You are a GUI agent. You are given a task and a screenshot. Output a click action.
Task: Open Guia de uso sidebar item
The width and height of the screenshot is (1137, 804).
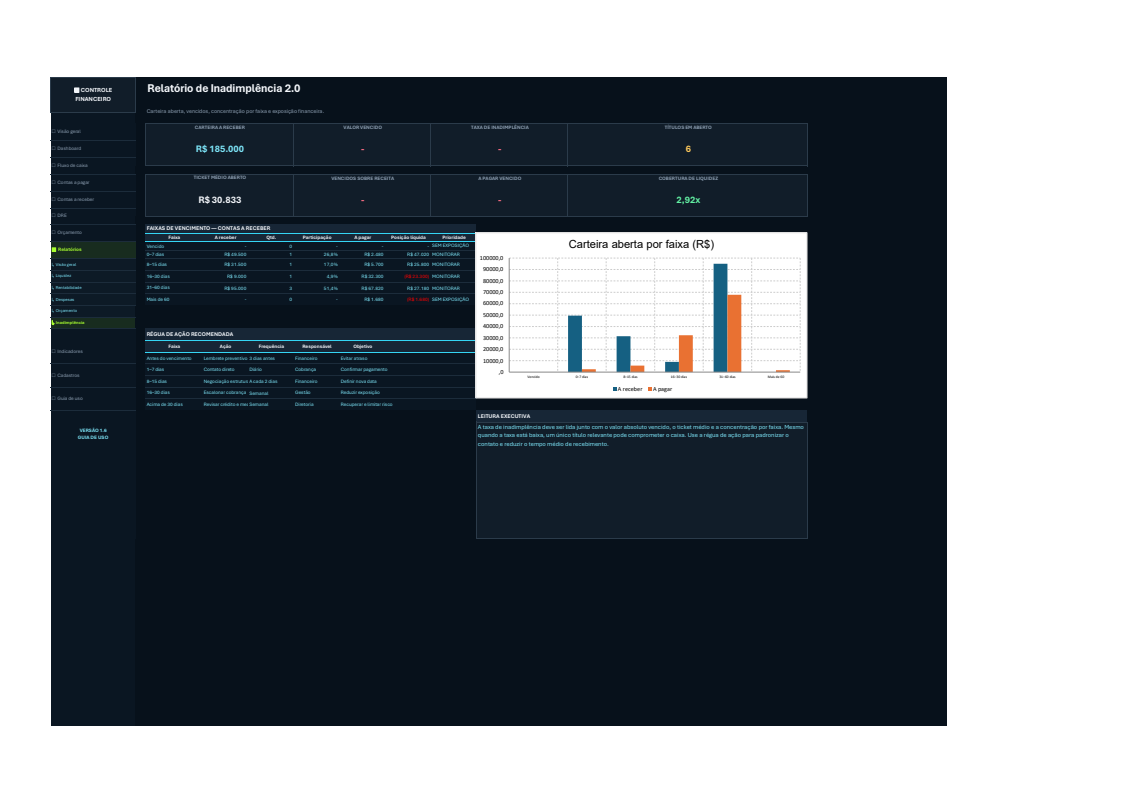click(93, 398)
